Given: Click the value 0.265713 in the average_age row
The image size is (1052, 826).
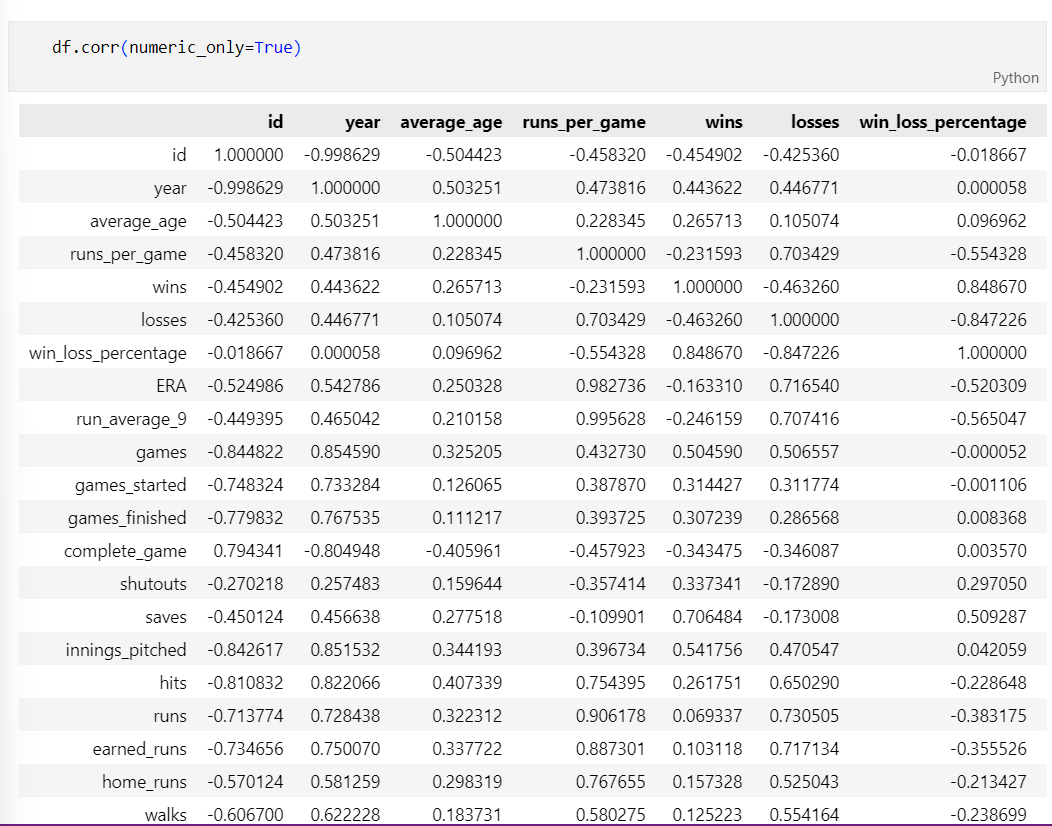Looking at the screenshot, I should (x=707, y=221).
